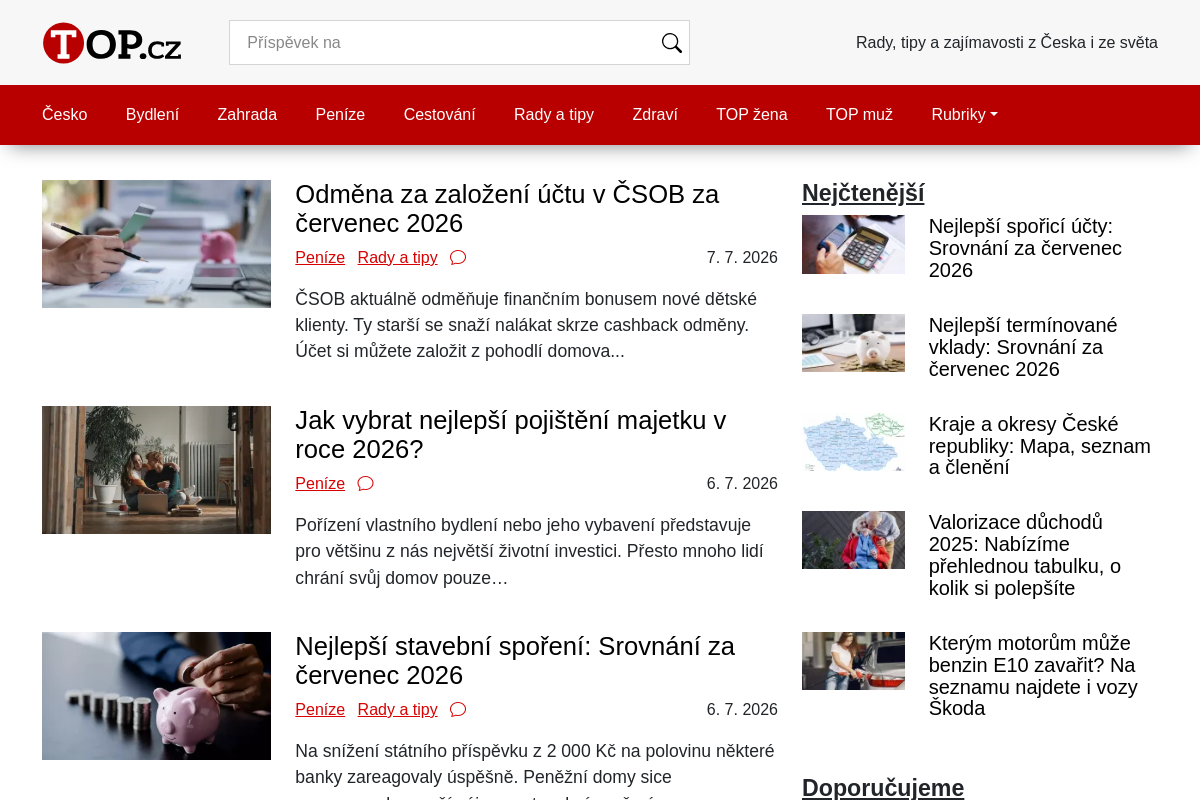Click pojištění majetku article thumbnail image

[156, 470]
